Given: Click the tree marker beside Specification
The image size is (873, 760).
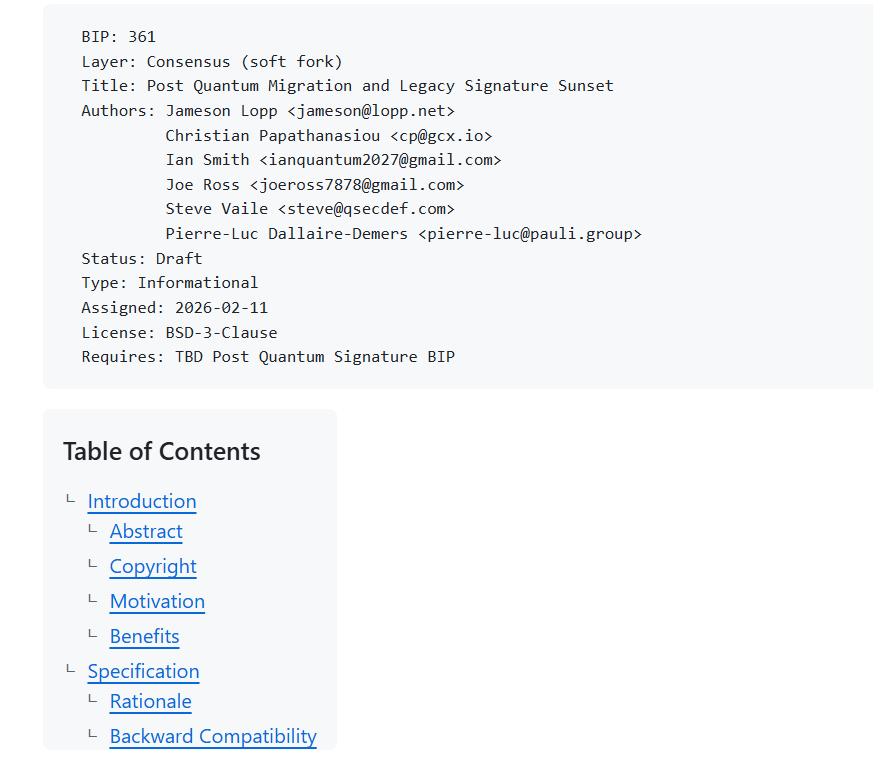Looking at the screenshot, I should (70, 670).
